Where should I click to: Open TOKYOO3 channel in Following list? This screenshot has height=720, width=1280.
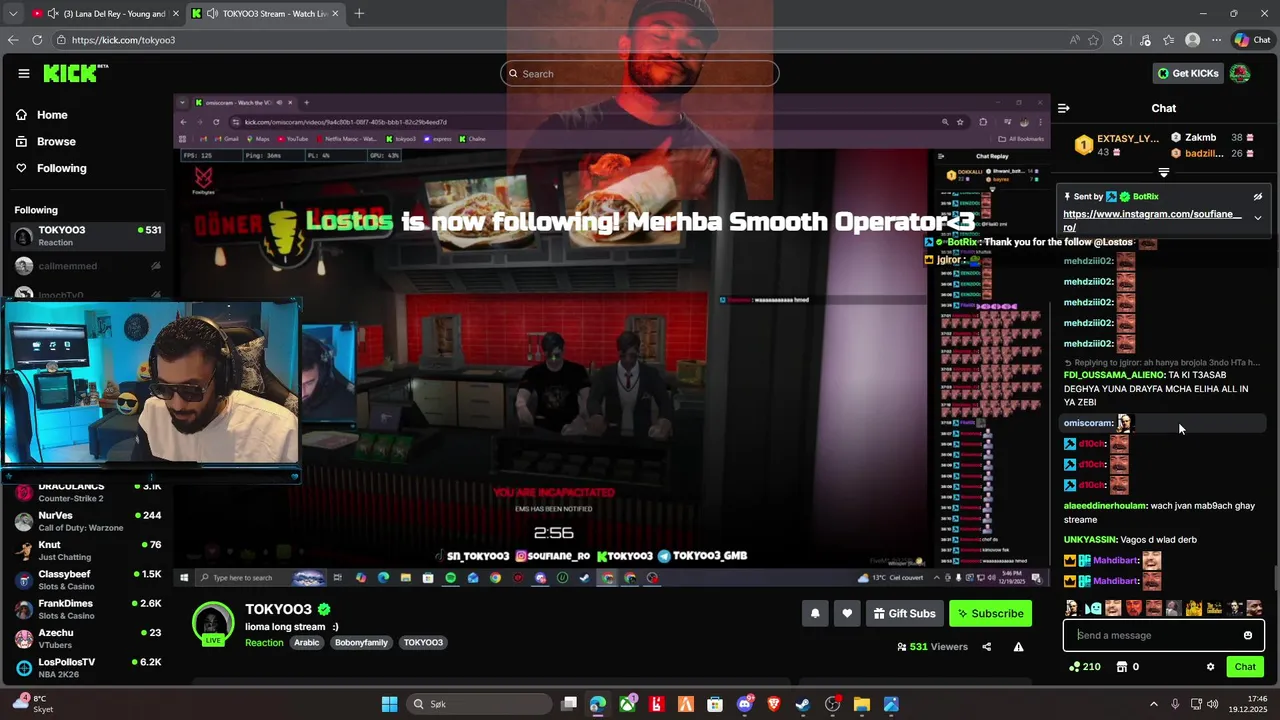pos(87,236)
